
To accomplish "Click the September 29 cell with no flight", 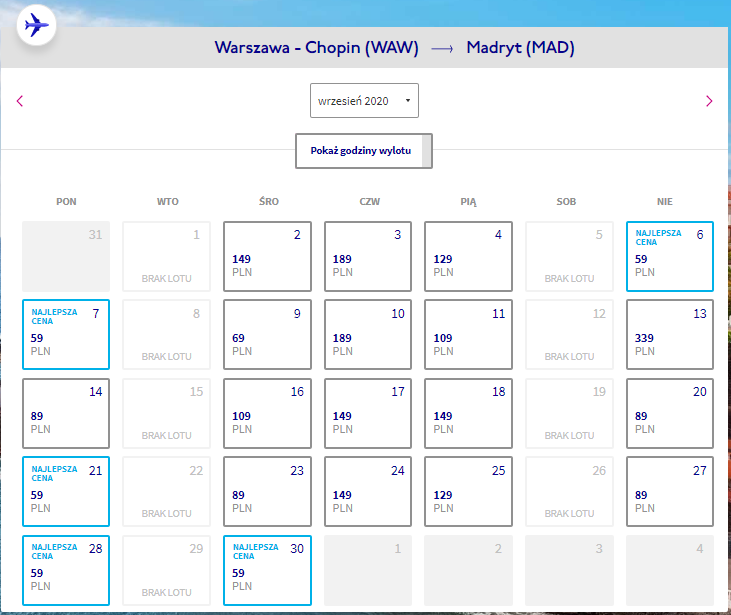I will point(166,570).
